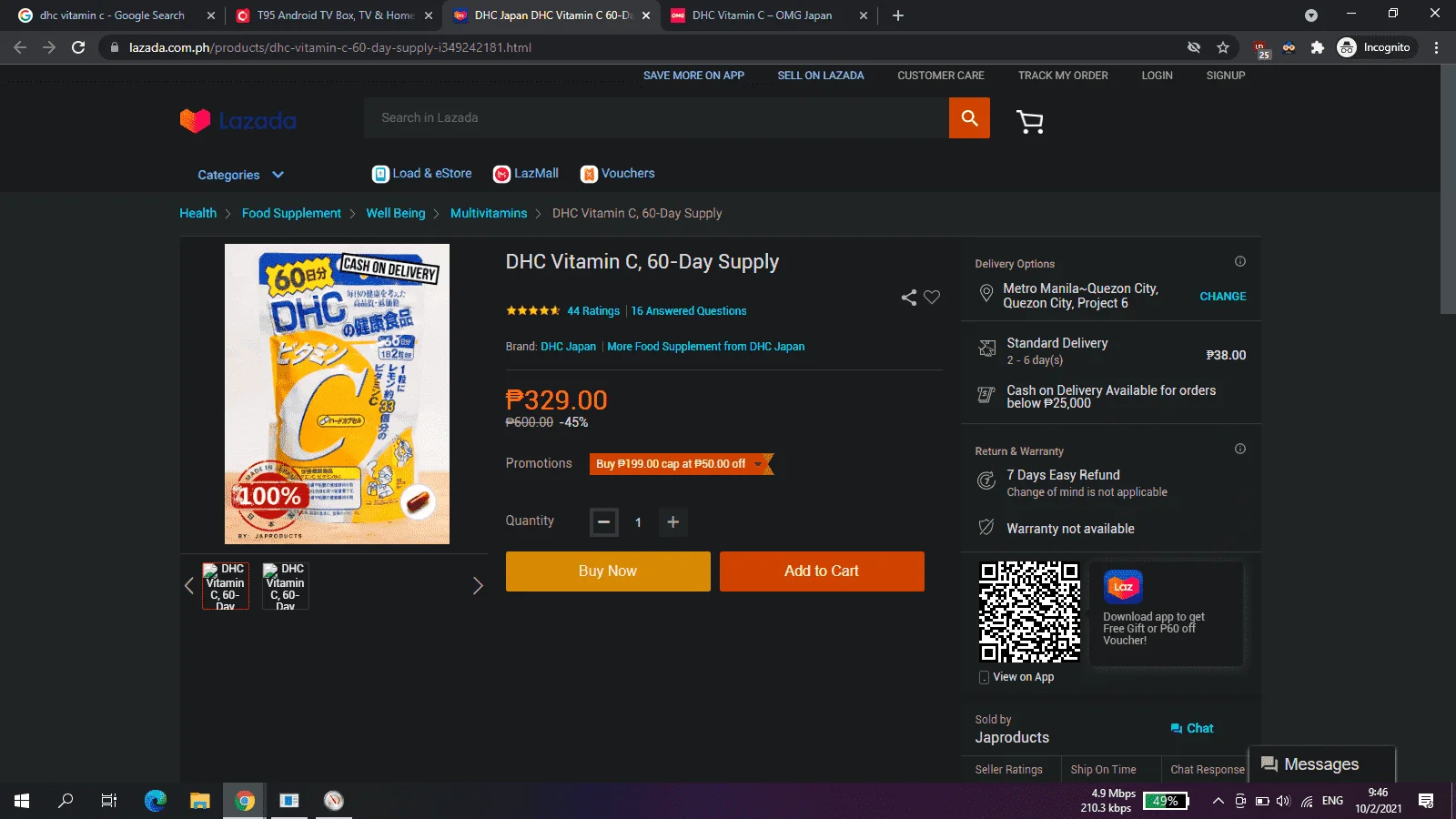The image size is (1456, 819).
Task: Show next product thumbnails arrow
Action: 478,586
